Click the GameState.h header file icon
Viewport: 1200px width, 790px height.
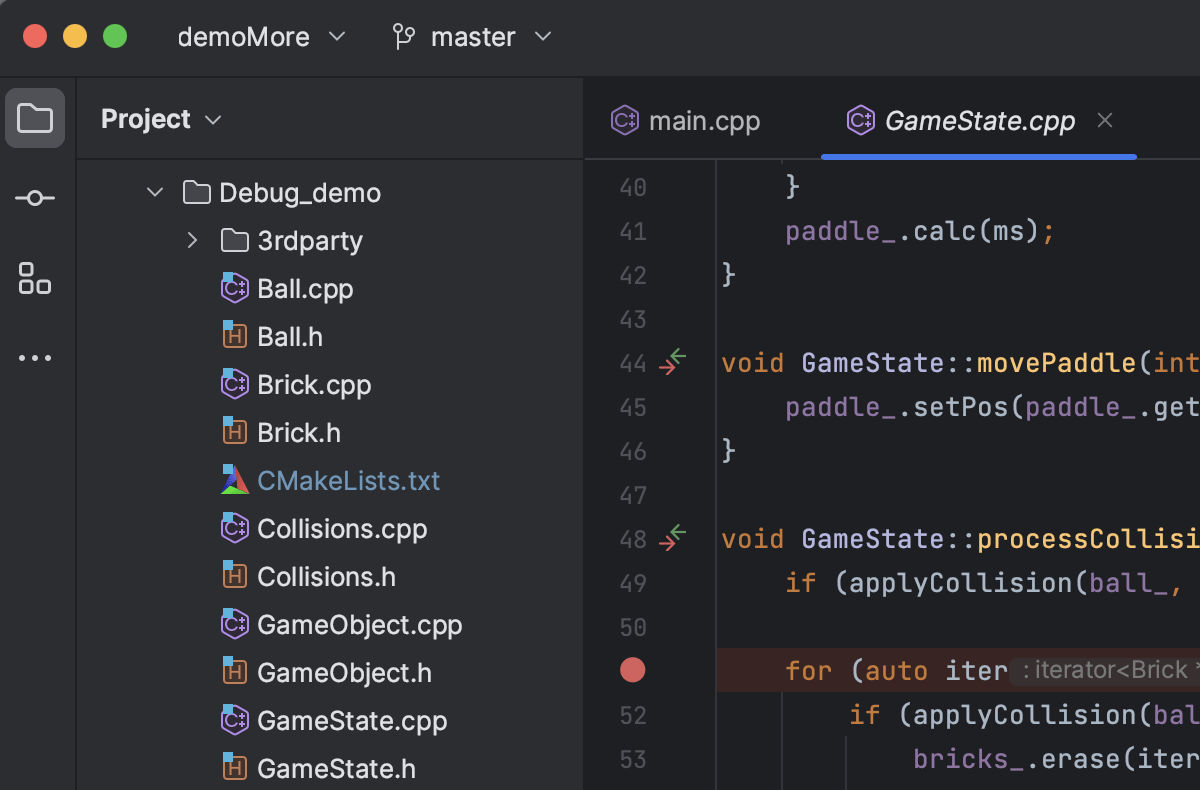click(234, 768)
